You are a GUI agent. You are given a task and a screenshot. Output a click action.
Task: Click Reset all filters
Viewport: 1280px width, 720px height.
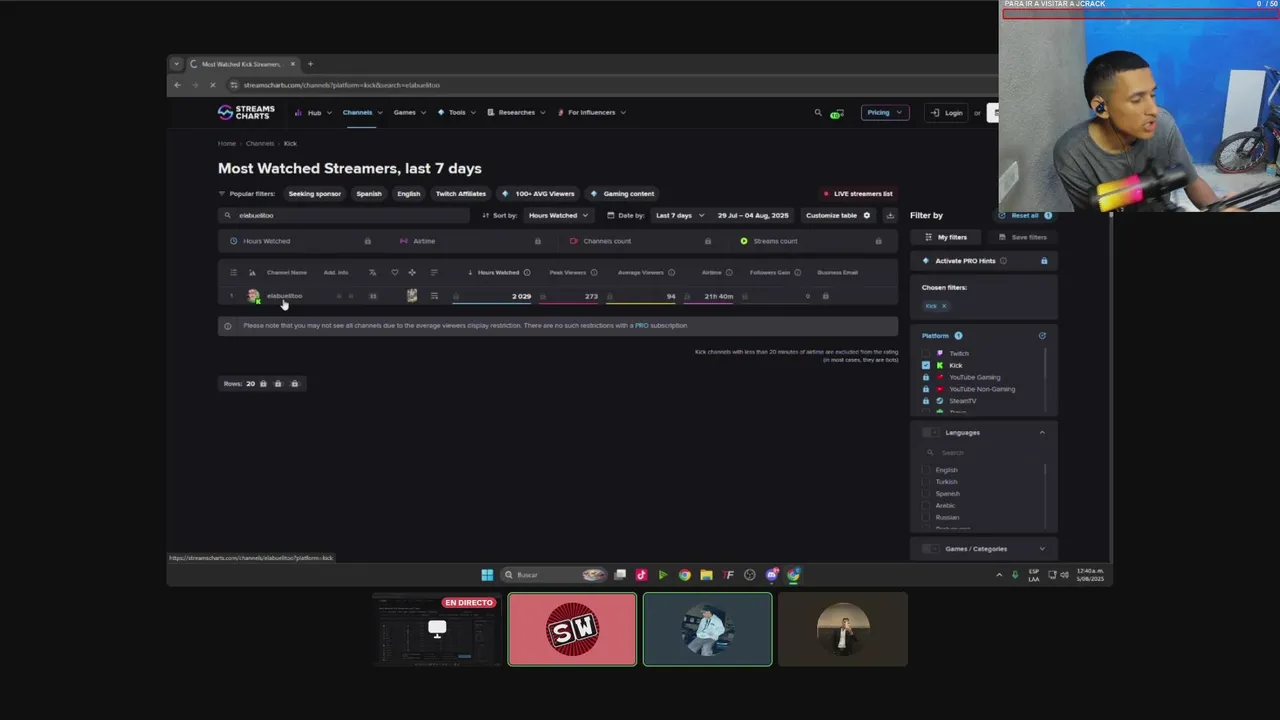[x=1025, y=216]
